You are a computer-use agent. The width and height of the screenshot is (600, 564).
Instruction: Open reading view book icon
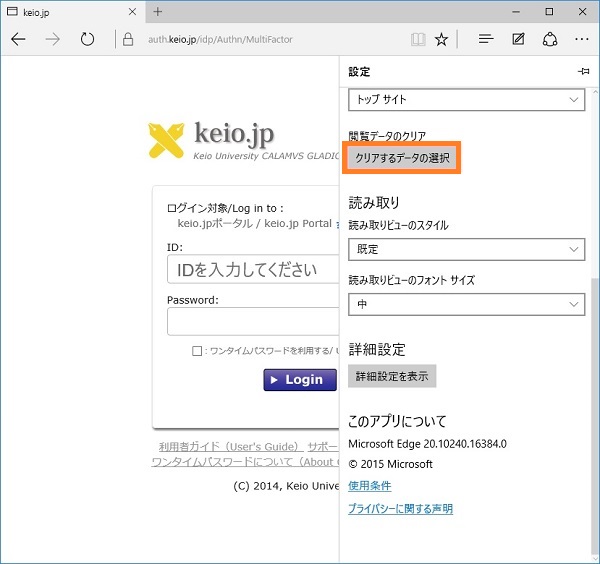click(418, 40)
